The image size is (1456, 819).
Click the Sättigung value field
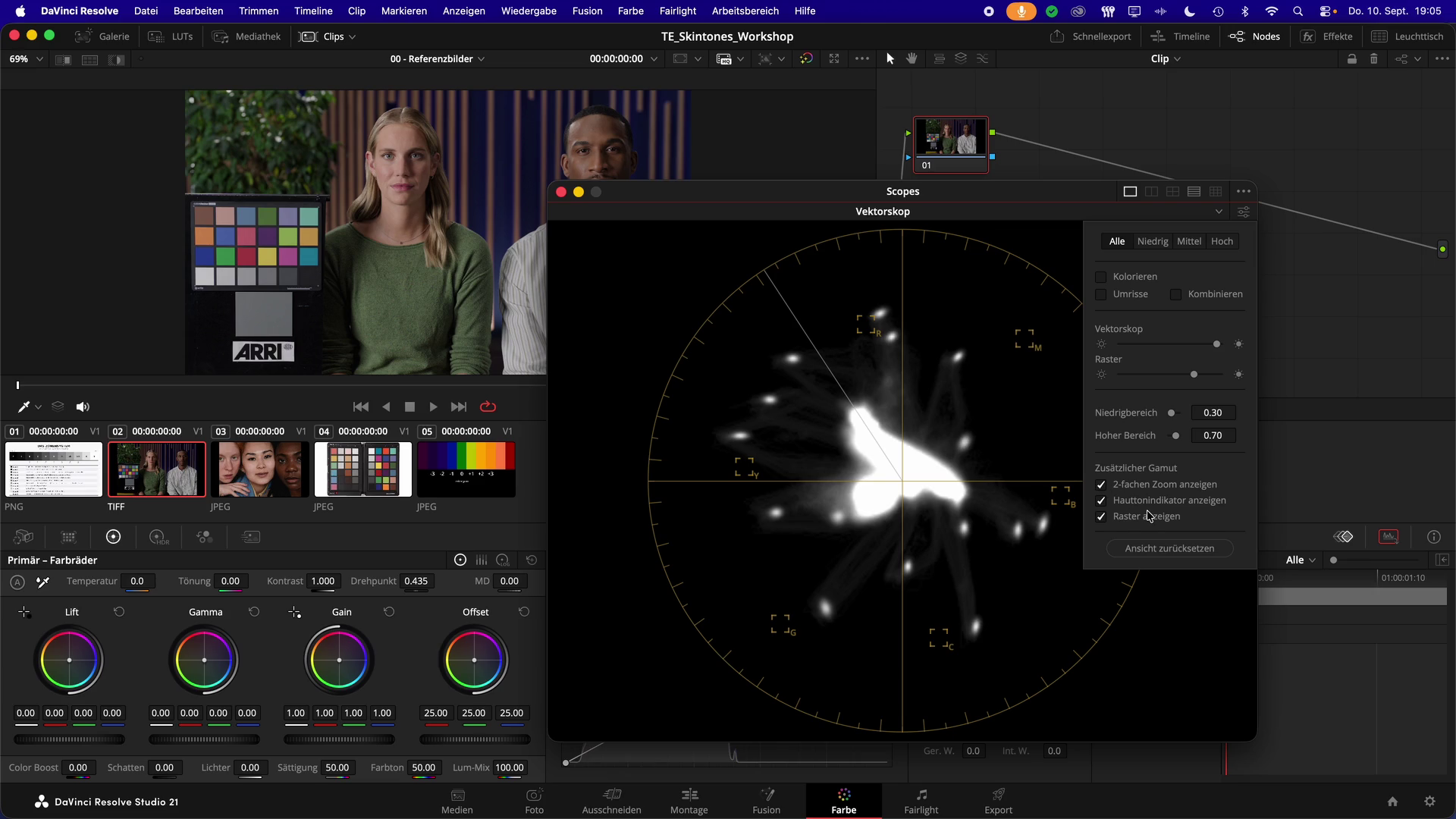pos(337,767)
